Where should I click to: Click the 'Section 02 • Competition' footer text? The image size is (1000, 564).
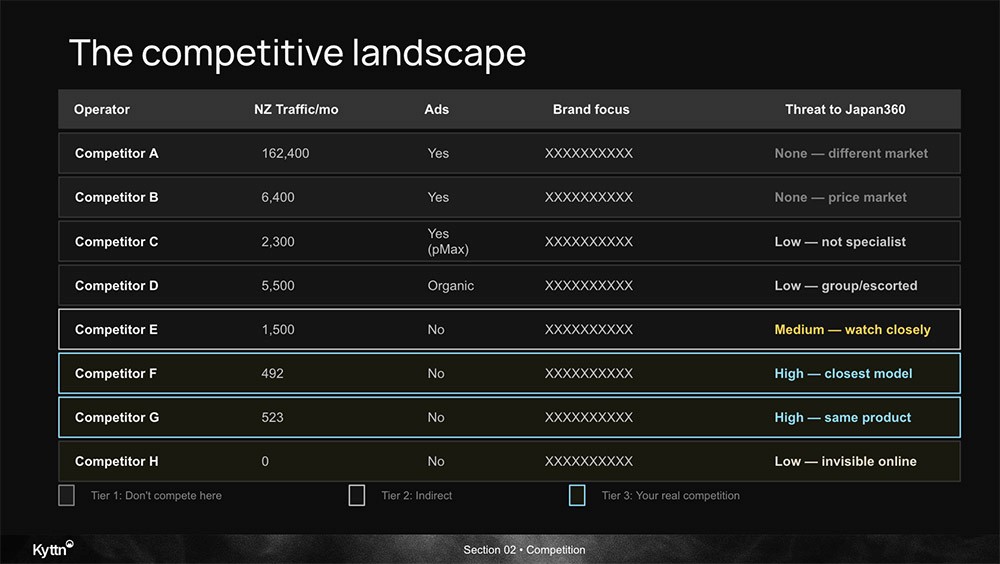524,550
